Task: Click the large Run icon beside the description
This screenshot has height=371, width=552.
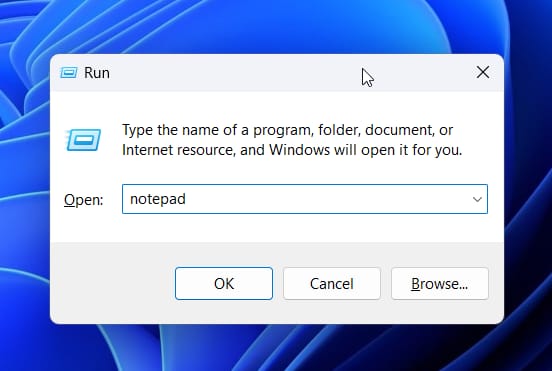Action: point(83,140)
